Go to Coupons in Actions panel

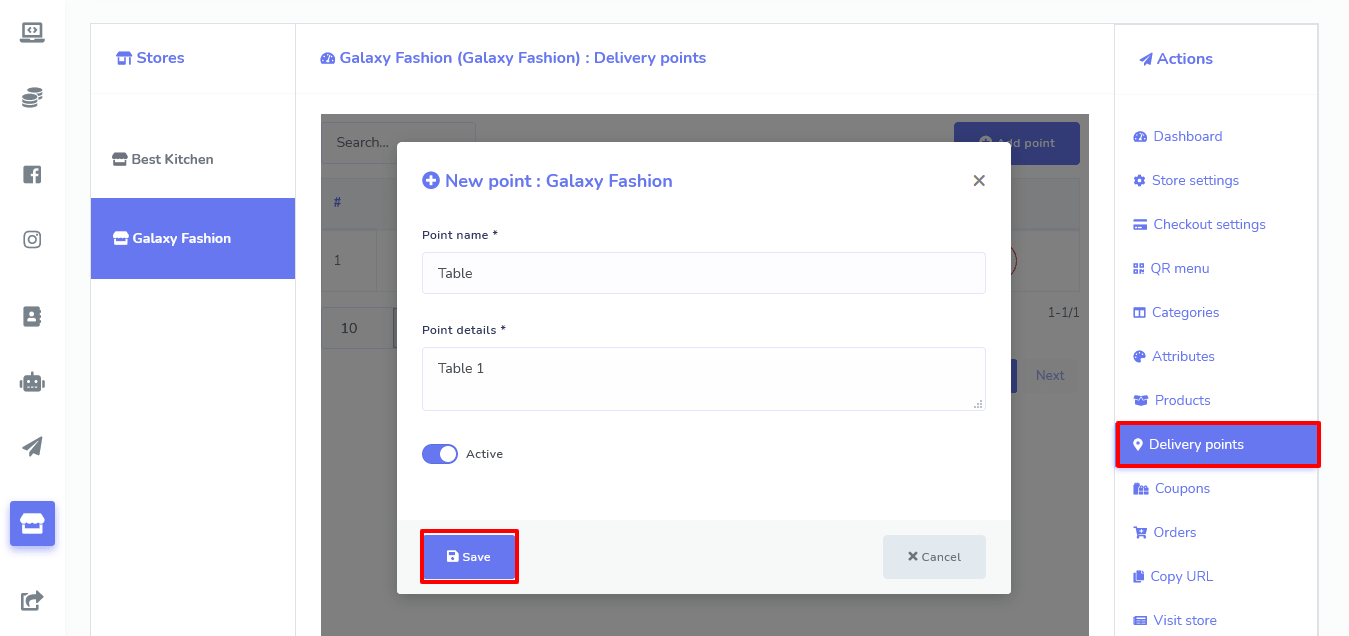click(1171, 489)
